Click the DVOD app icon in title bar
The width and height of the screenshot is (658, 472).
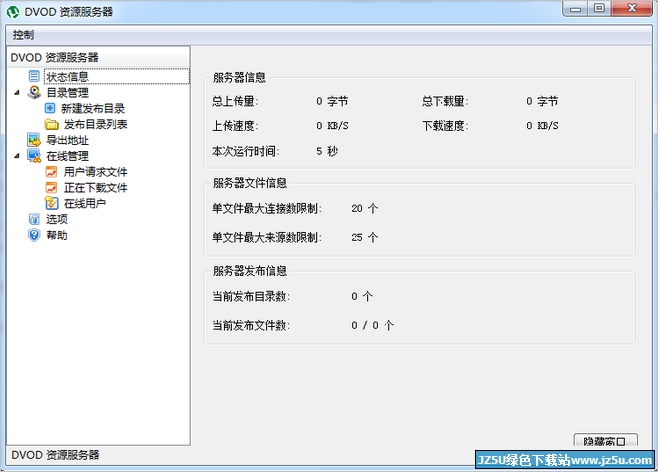(13, 12)
